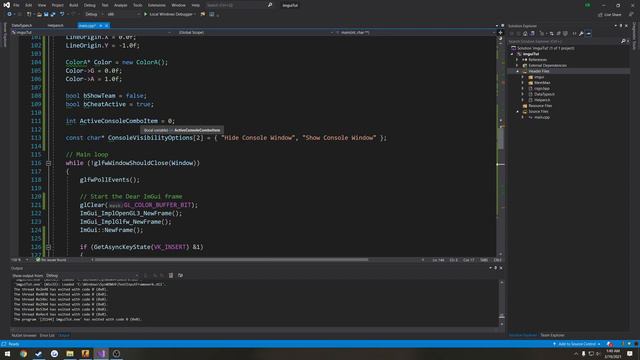Click Add to Source Control

(577, 344)
